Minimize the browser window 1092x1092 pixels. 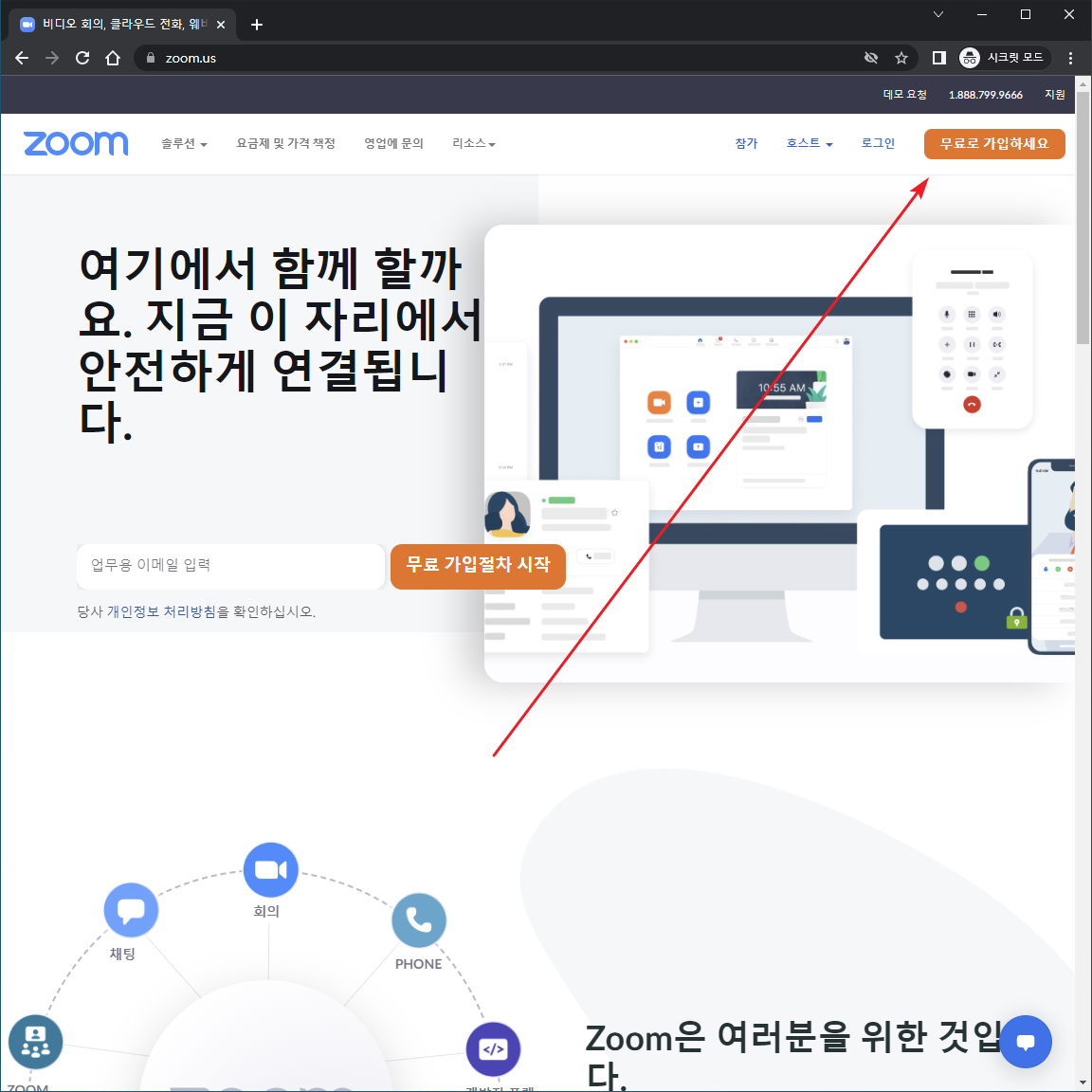point(982,14)
